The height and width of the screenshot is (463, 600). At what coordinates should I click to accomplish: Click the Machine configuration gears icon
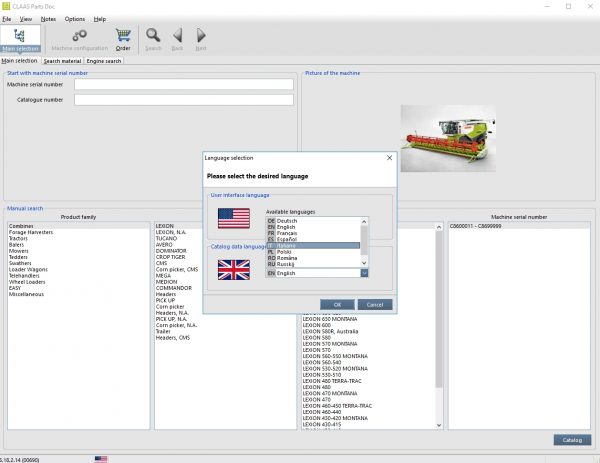pyautogui.click(x=80, y=36)
